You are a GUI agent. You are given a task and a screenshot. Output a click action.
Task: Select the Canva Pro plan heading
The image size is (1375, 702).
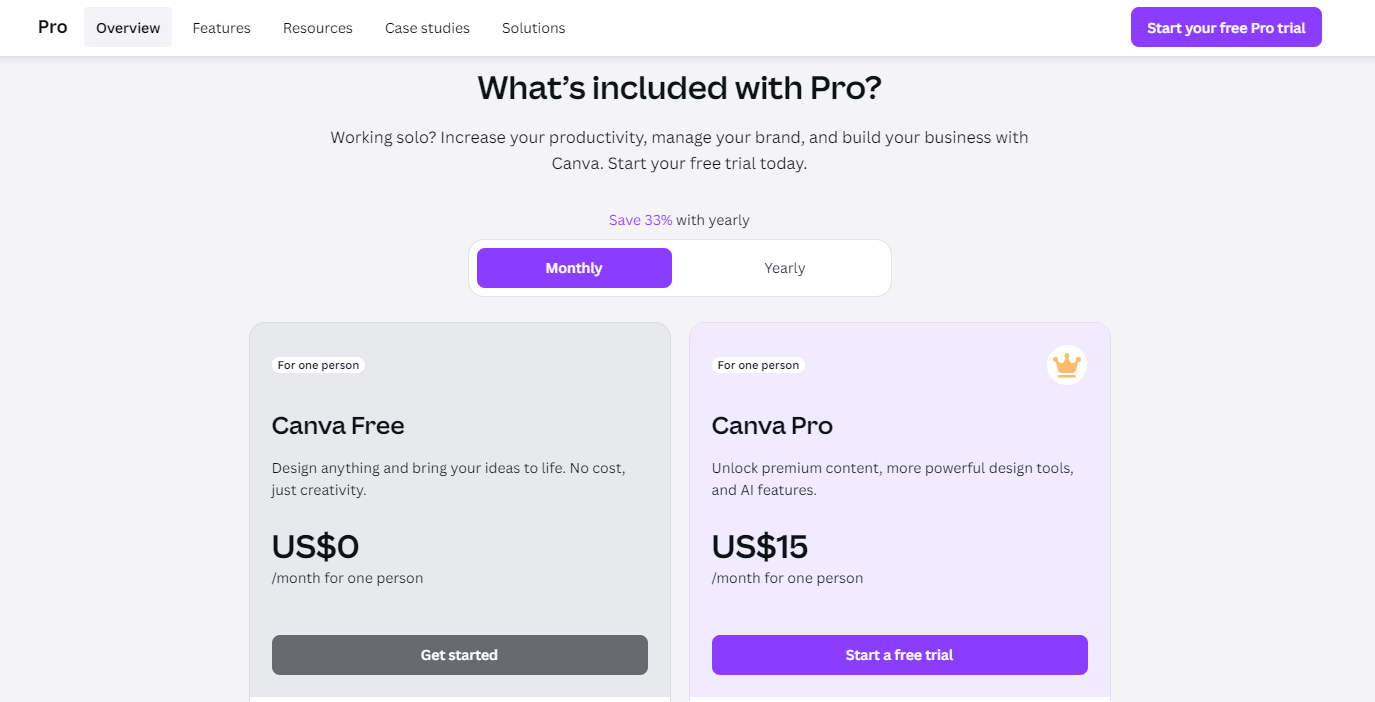tap(772, 426)
